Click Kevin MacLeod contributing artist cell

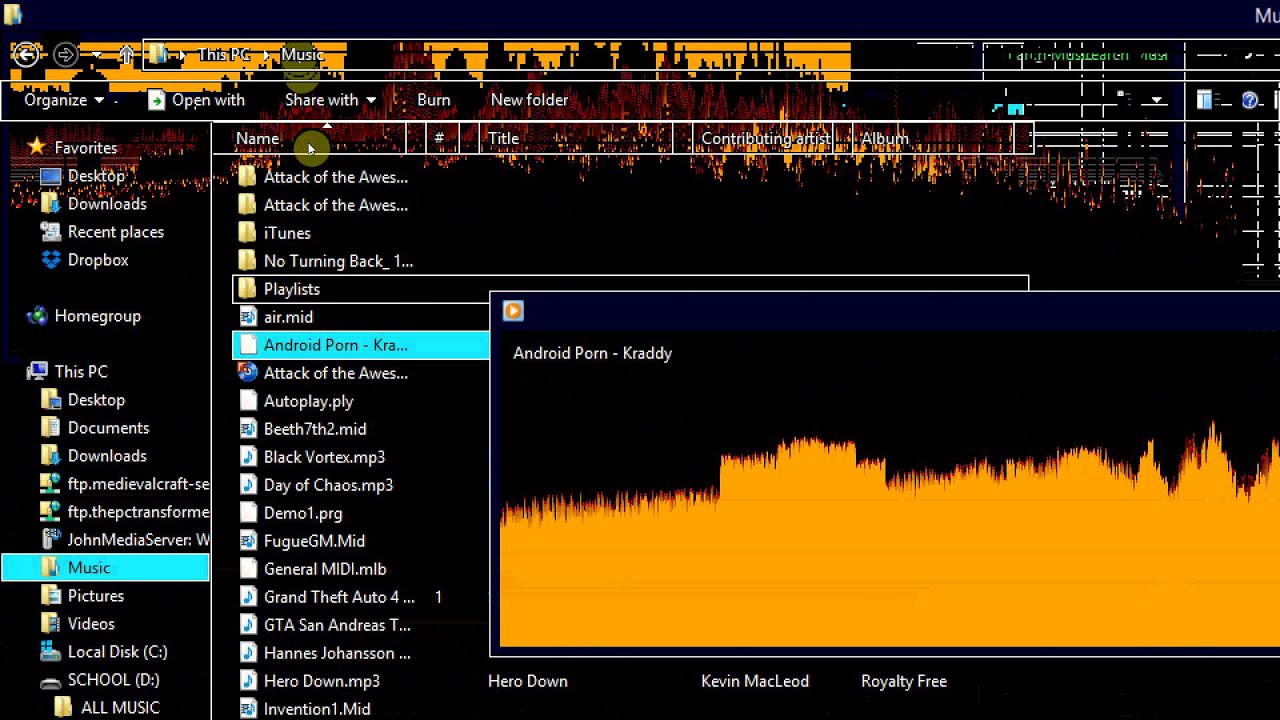click(755, 681)
